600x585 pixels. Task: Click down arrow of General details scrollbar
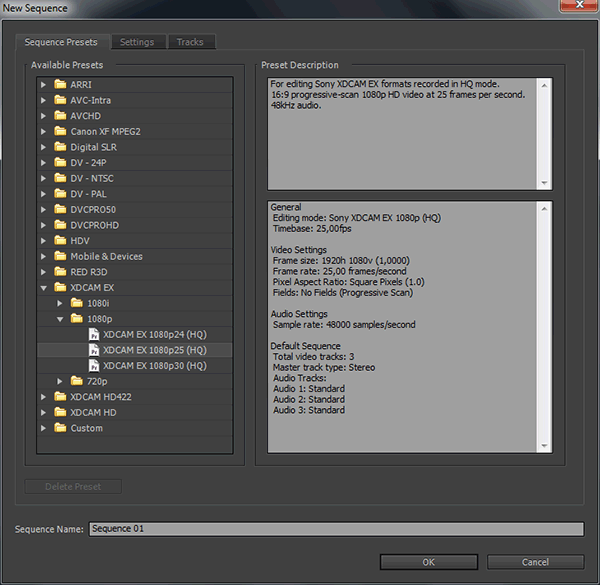pyautogui.click(x=544, y=446)
